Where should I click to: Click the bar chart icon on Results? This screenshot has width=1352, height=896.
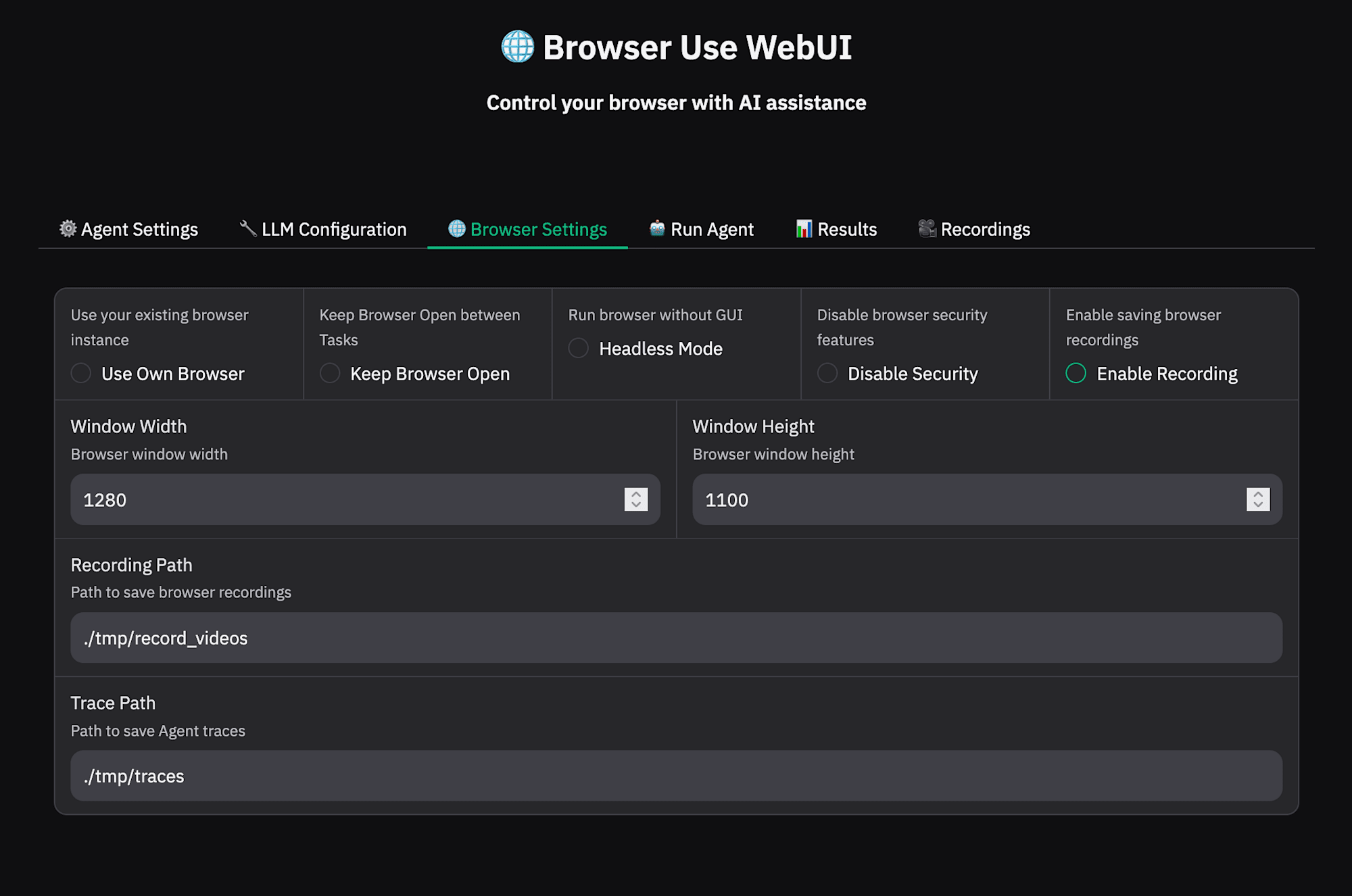[804, 228]
